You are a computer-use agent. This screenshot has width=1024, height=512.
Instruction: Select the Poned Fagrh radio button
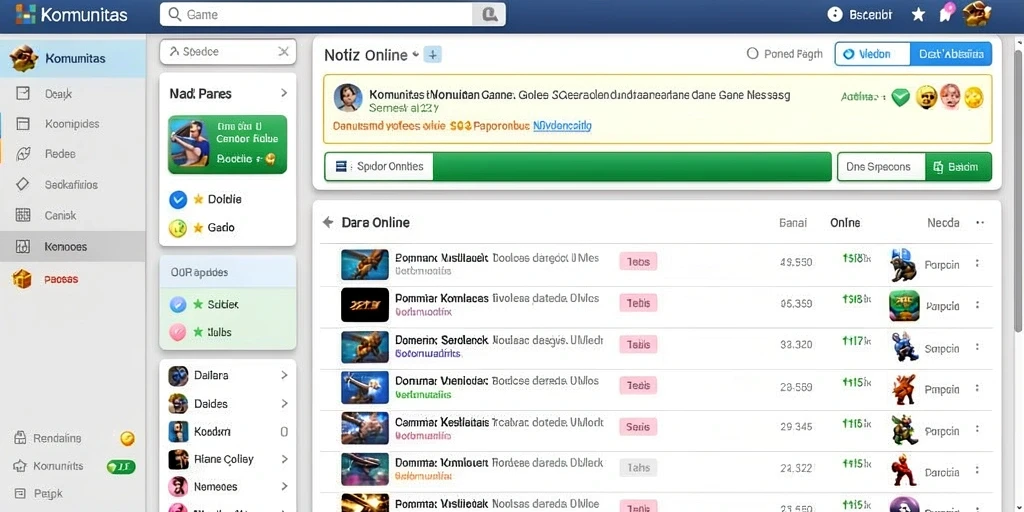click(752, 54)
